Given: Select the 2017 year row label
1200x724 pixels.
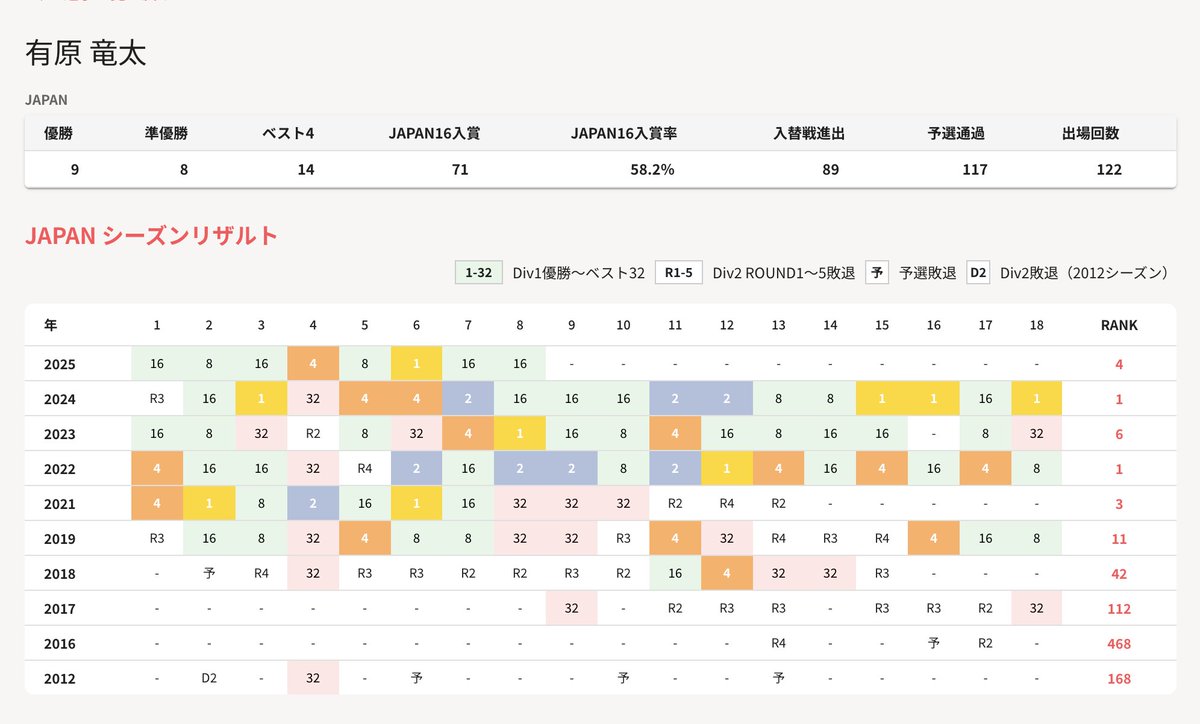Looking at the screenshot, I should click(x=60, y=609).
